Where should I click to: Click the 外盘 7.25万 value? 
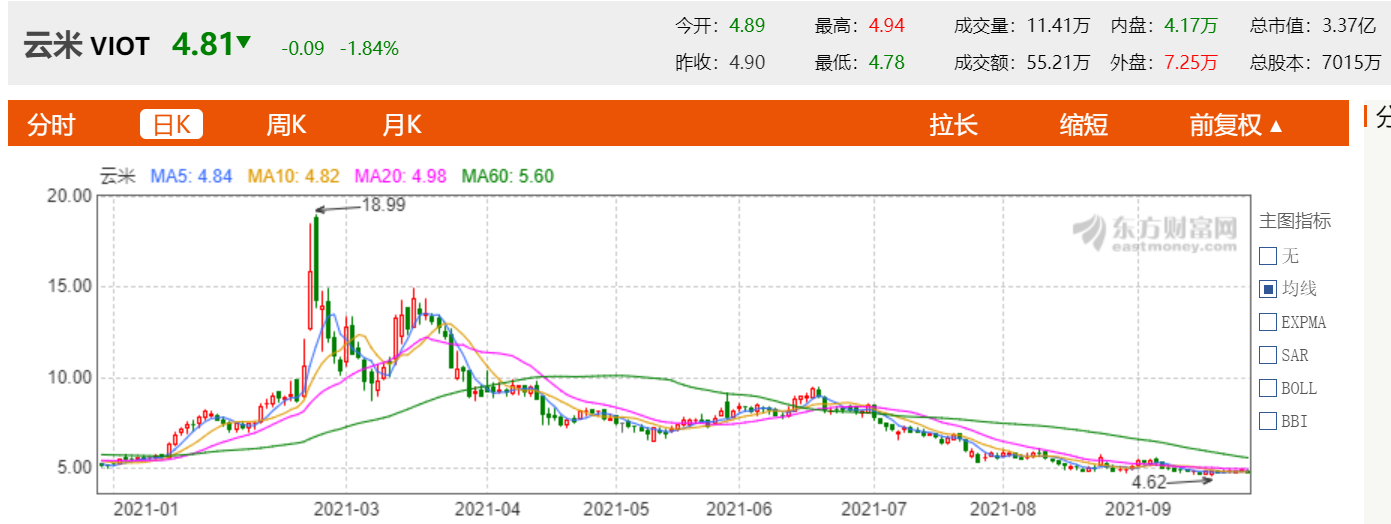(x=1192, y=63)
